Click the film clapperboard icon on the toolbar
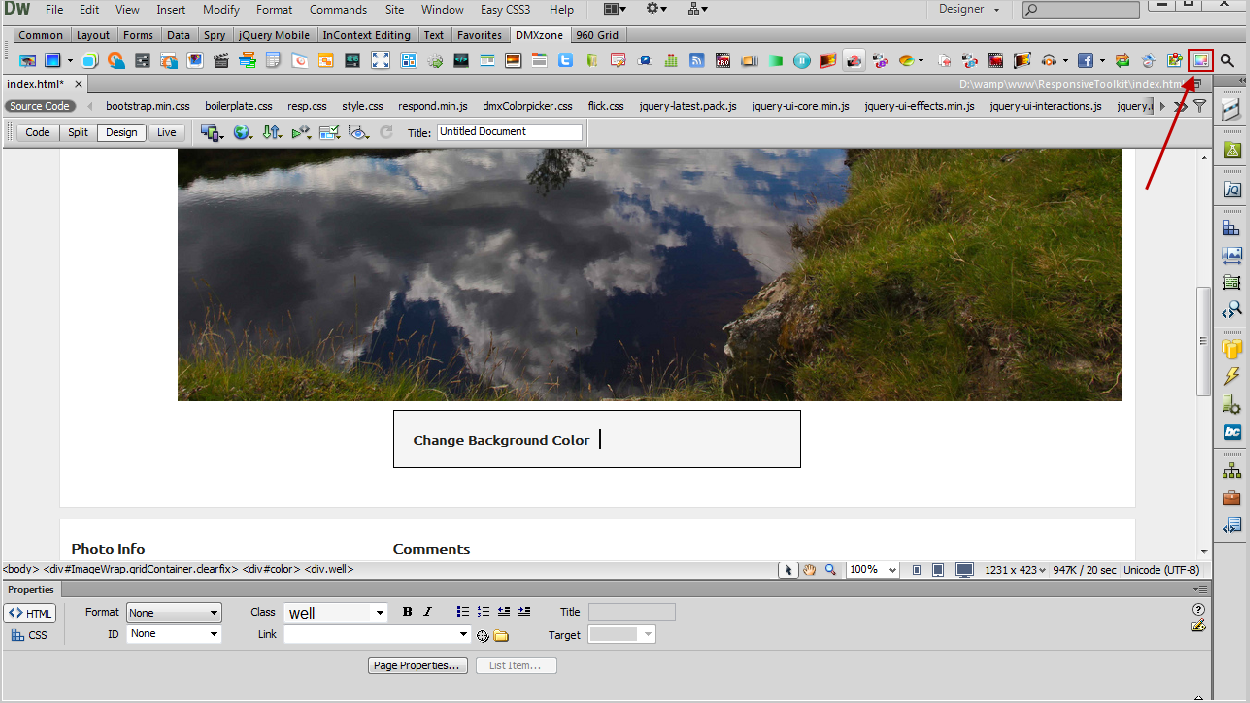1250x703 pixels. [221, 61]
